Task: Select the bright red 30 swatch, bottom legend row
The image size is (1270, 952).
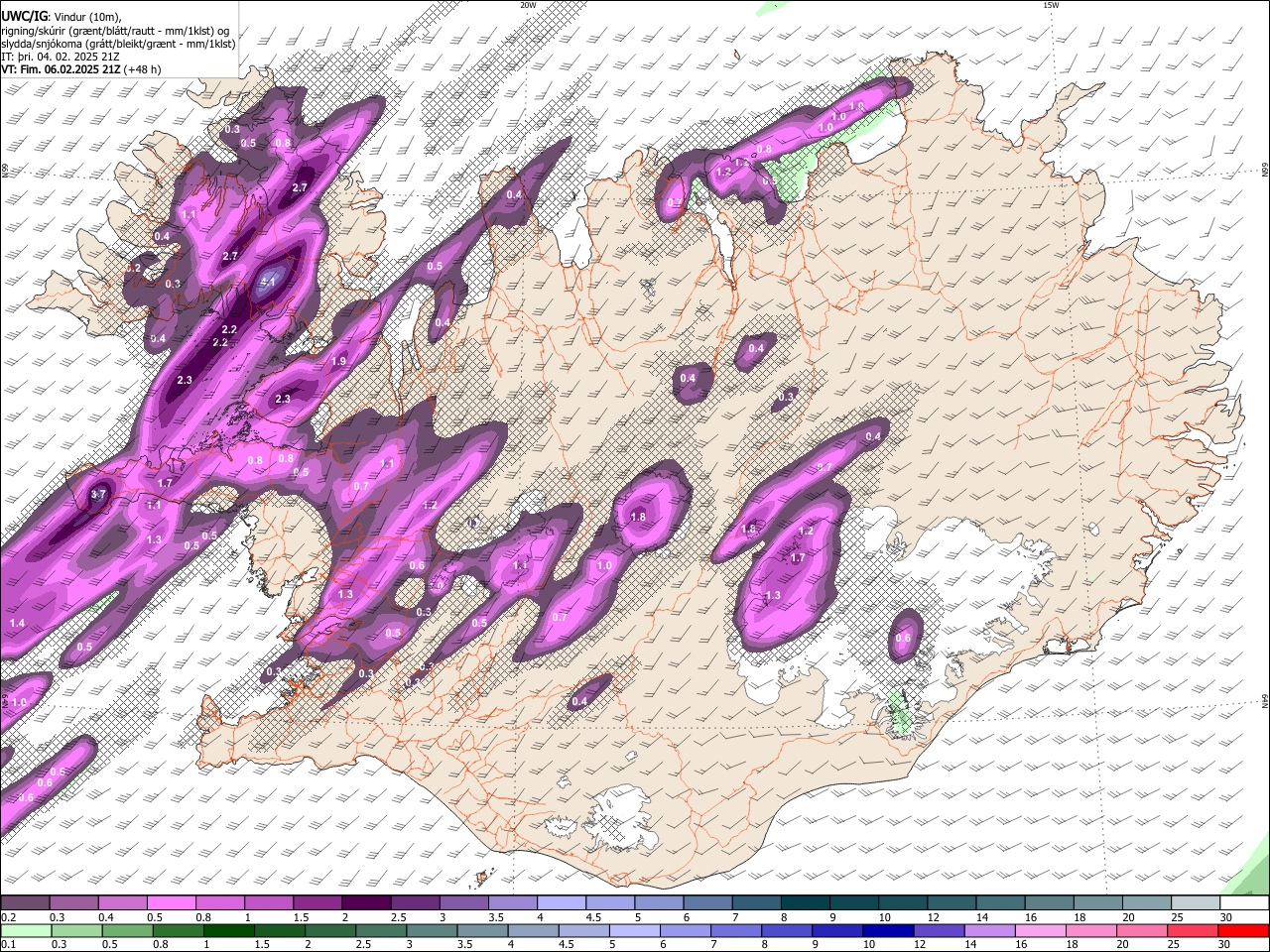Action: tap(1243, 930)
